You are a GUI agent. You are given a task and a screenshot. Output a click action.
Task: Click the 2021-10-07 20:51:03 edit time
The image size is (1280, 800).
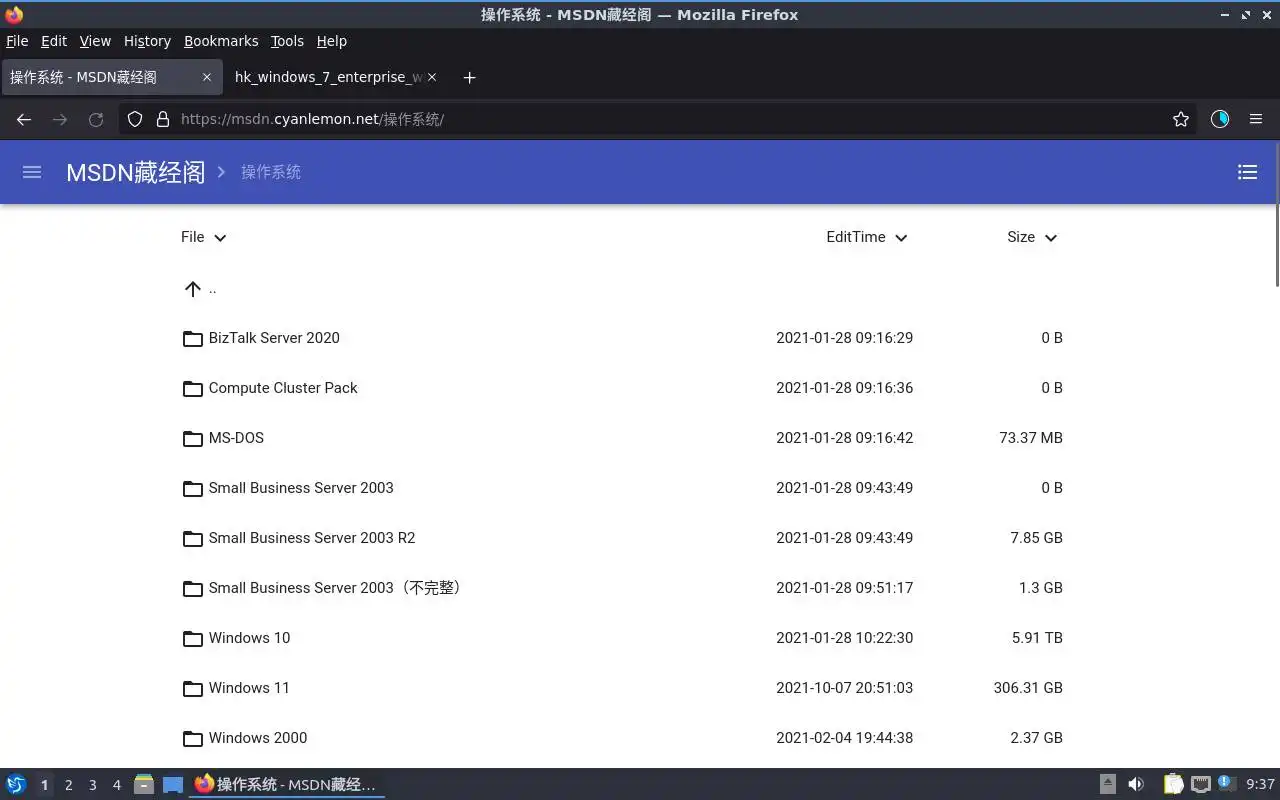[x=844, y=688]
